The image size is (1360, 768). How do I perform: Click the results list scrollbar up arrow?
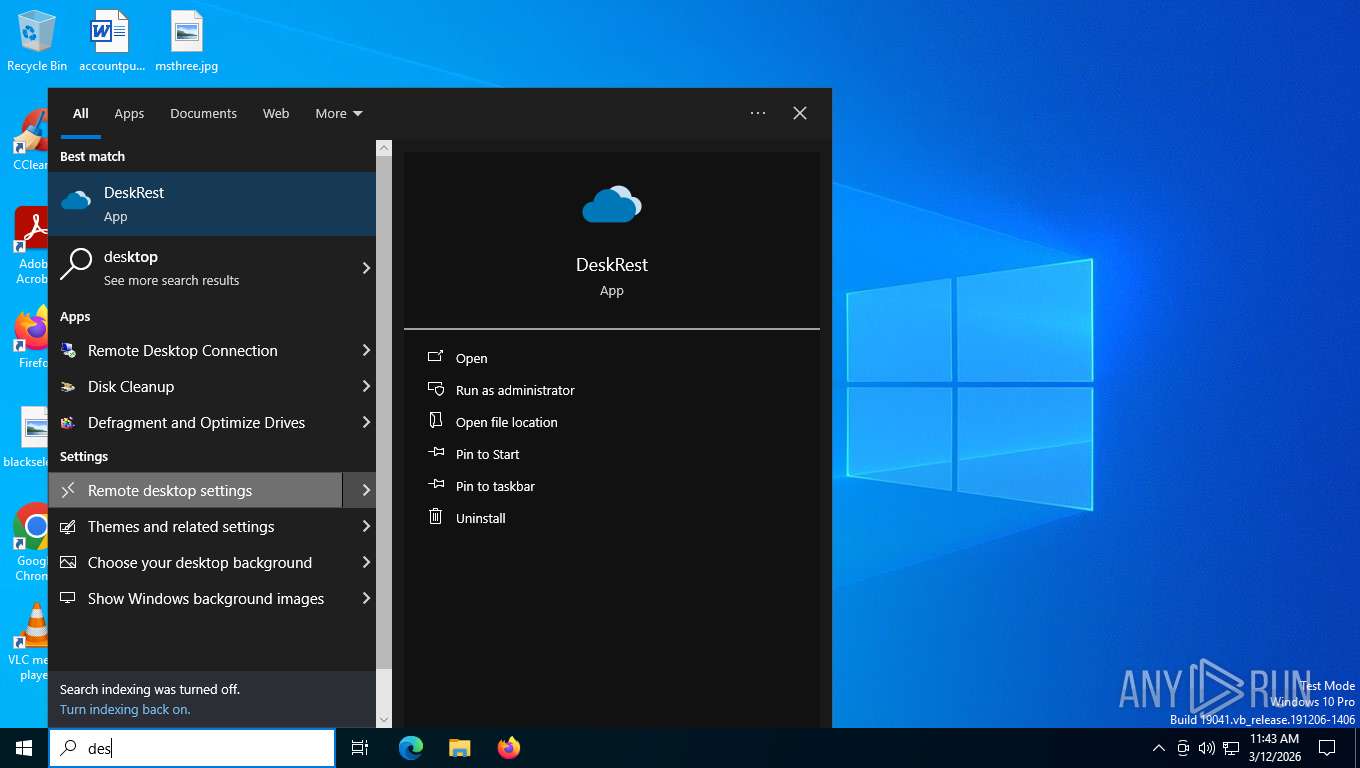[x=384, y=148]
